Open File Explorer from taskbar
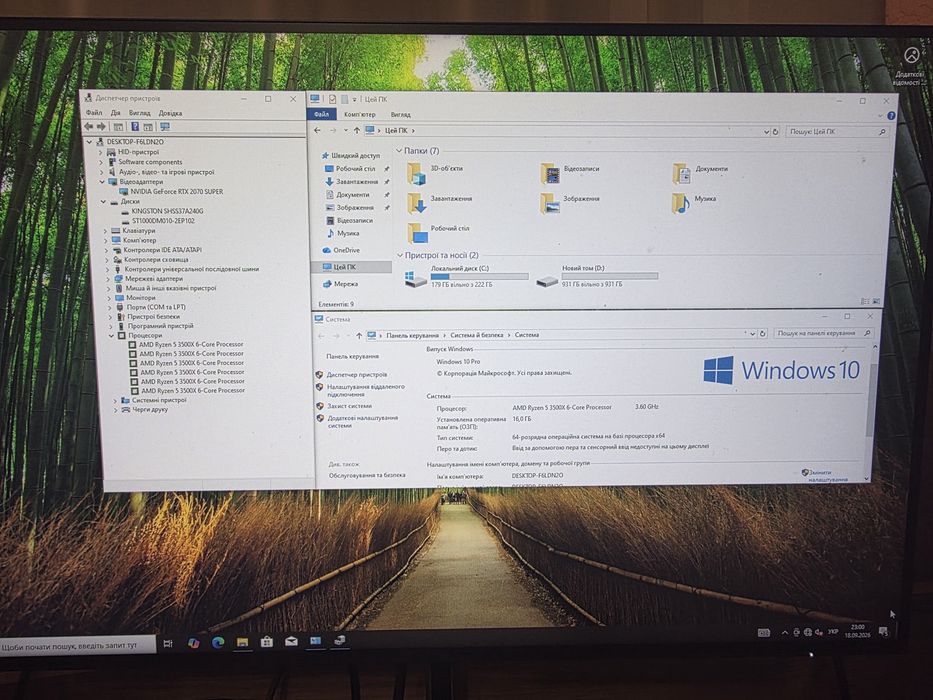 tap(242, 642)
